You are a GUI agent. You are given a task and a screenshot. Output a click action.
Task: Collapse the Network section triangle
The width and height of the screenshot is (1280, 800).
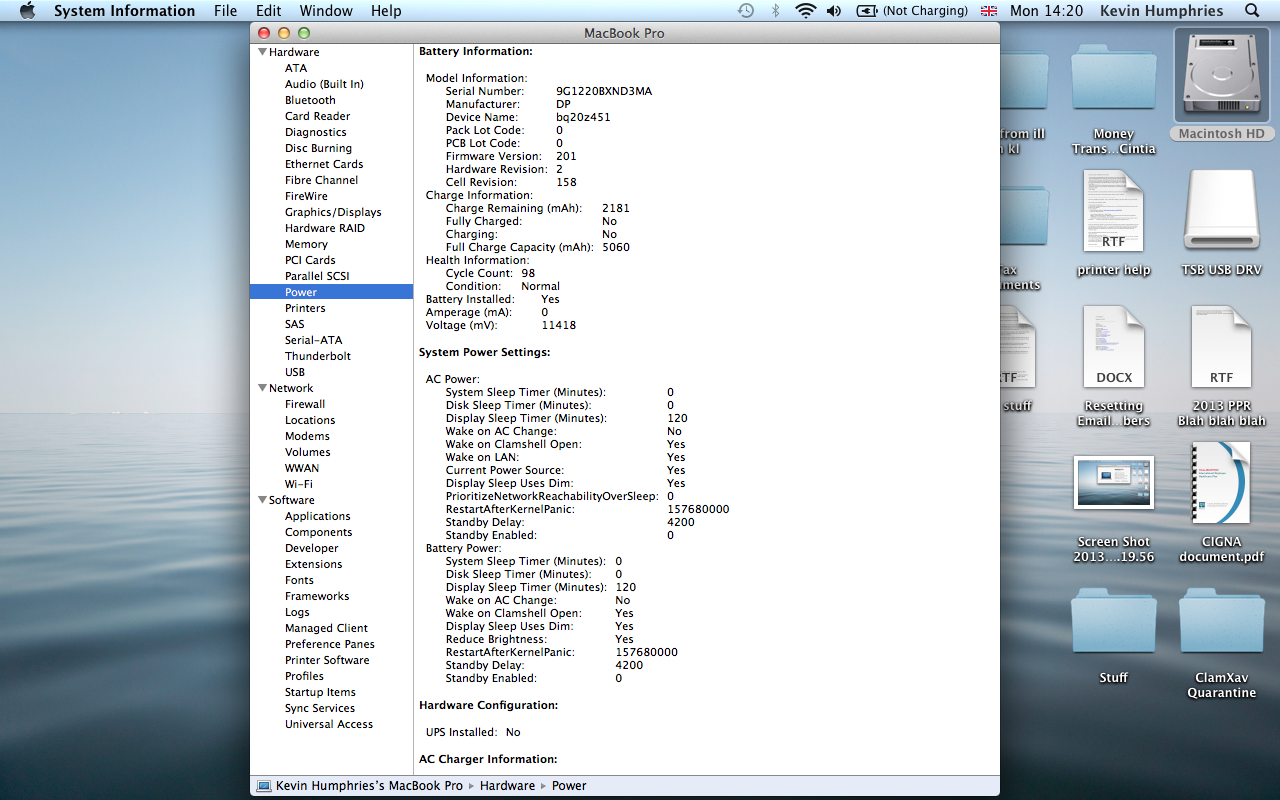click(x=262, y=388)
